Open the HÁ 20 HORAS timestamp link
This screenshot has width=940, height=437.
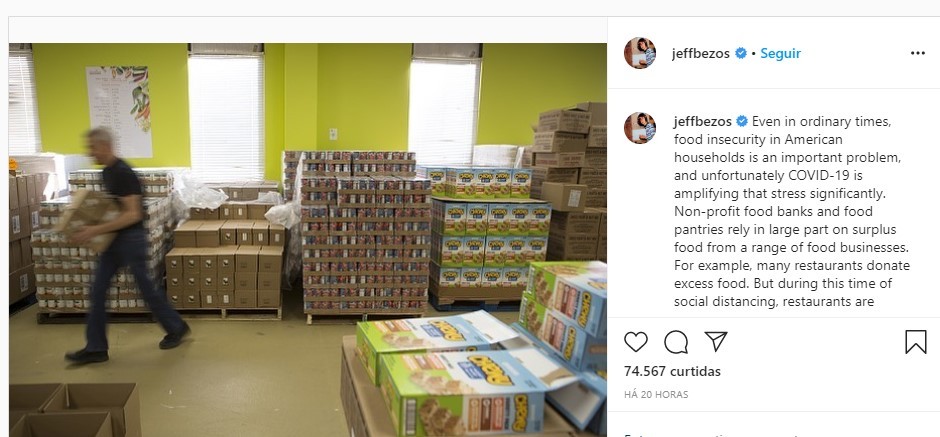point(656,394)
